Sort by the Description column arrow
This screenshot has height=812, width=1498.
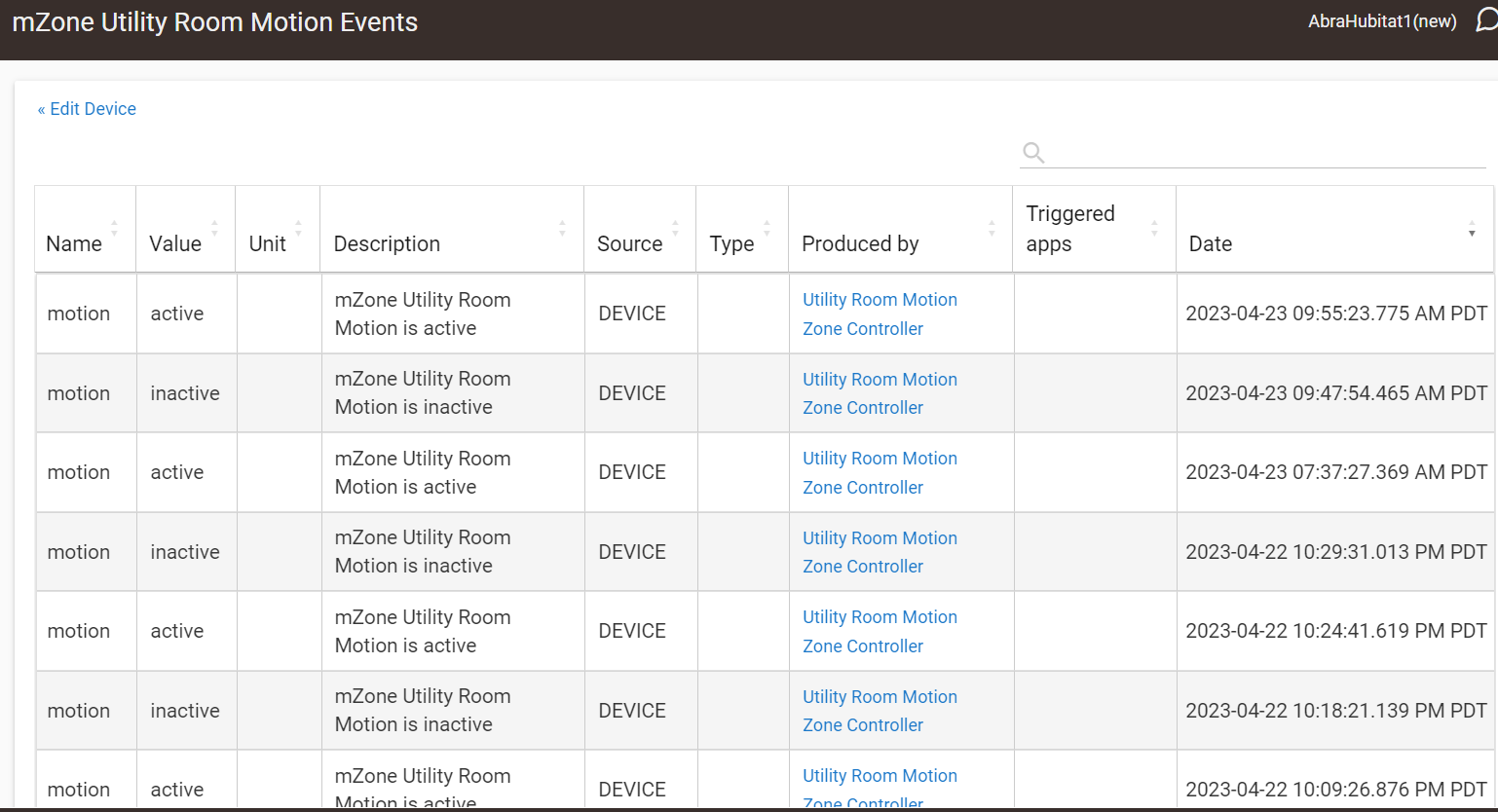pos(562,228)
